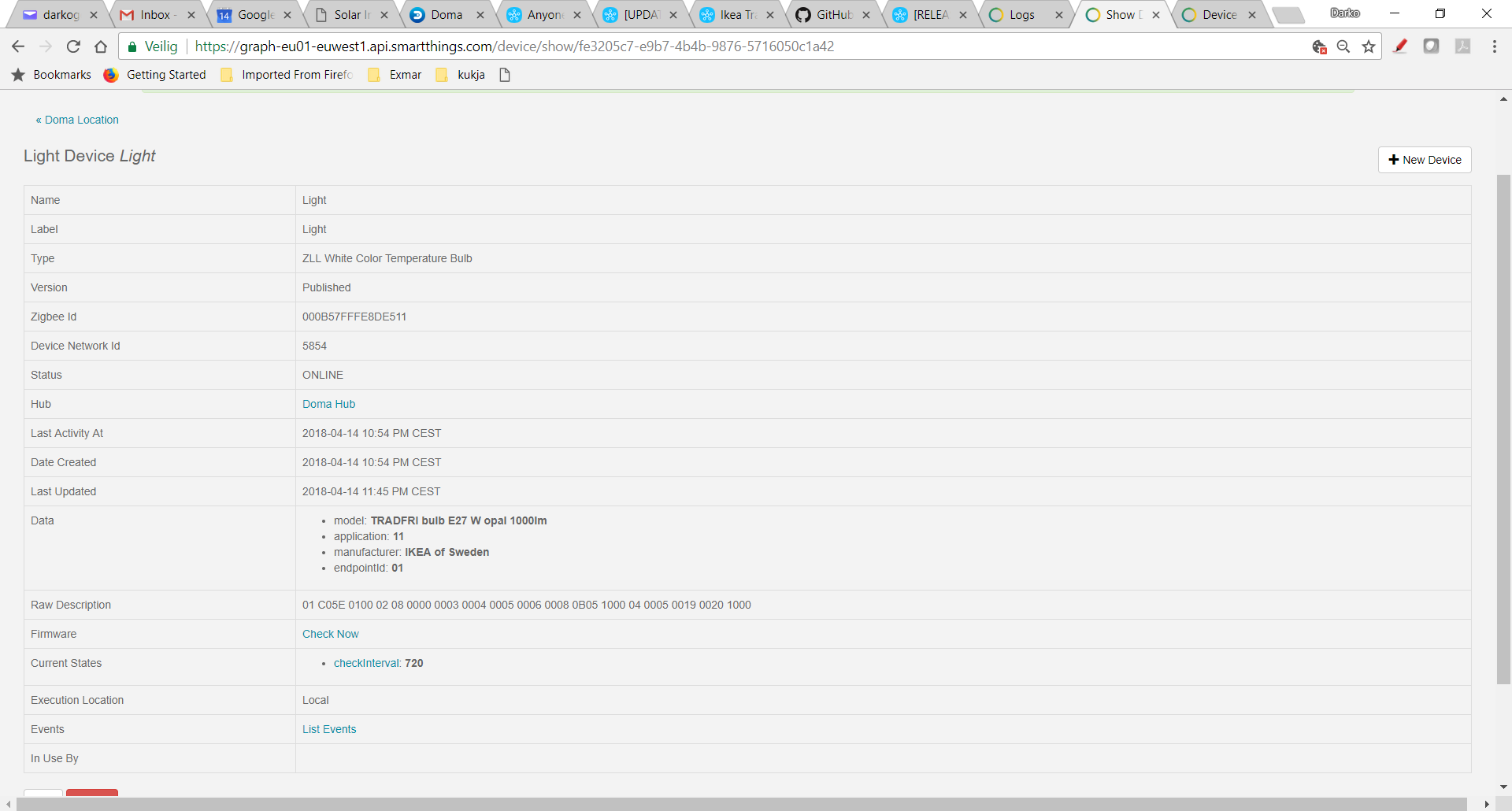Close the Logs tab
The image size is (1512, 811).
pyautogui.click(x=1059, y=15)
